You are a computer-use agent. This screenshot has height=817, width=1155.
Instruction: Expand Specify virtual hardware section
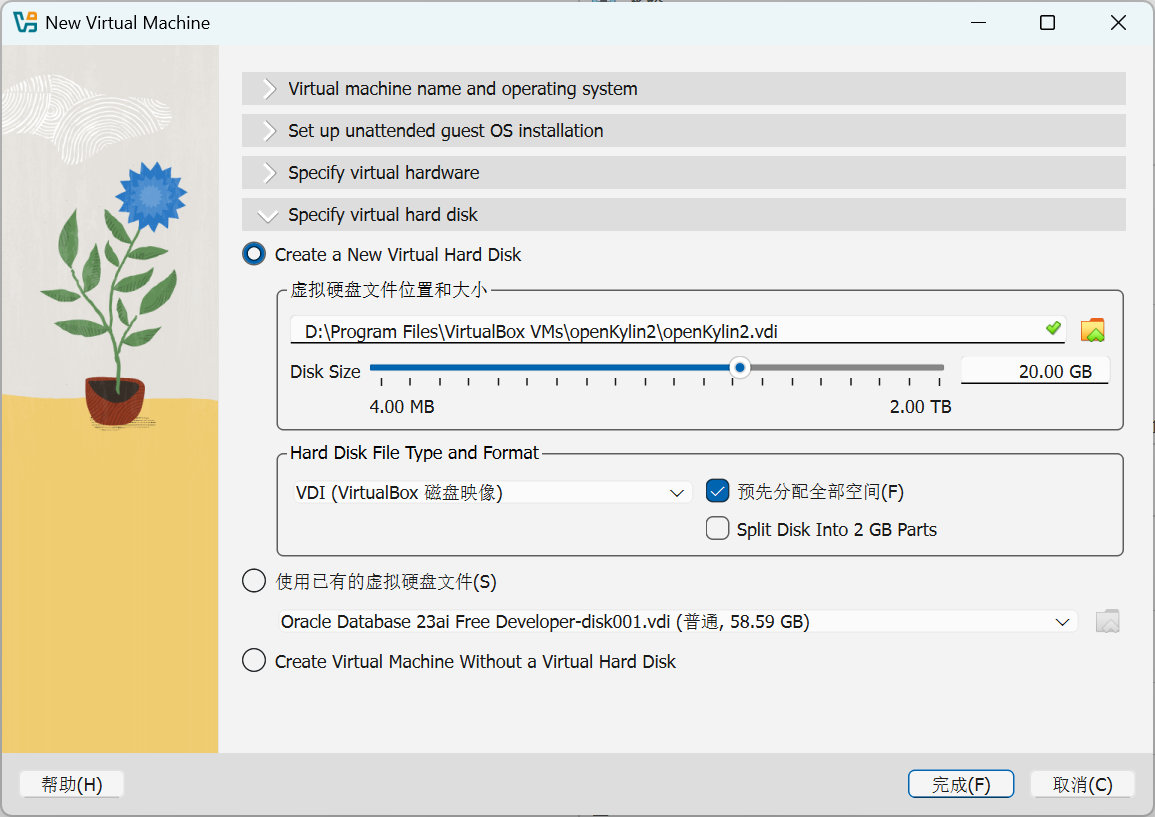click(684, 172)
